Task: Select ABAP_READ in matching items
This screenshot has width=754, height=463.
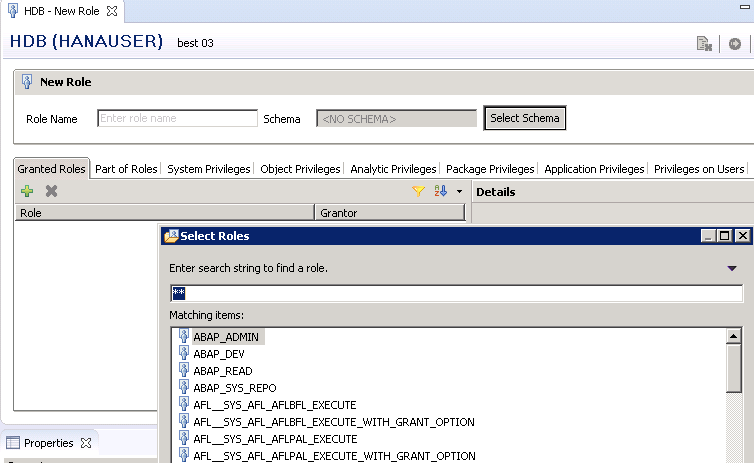Action: coord(222,370)
